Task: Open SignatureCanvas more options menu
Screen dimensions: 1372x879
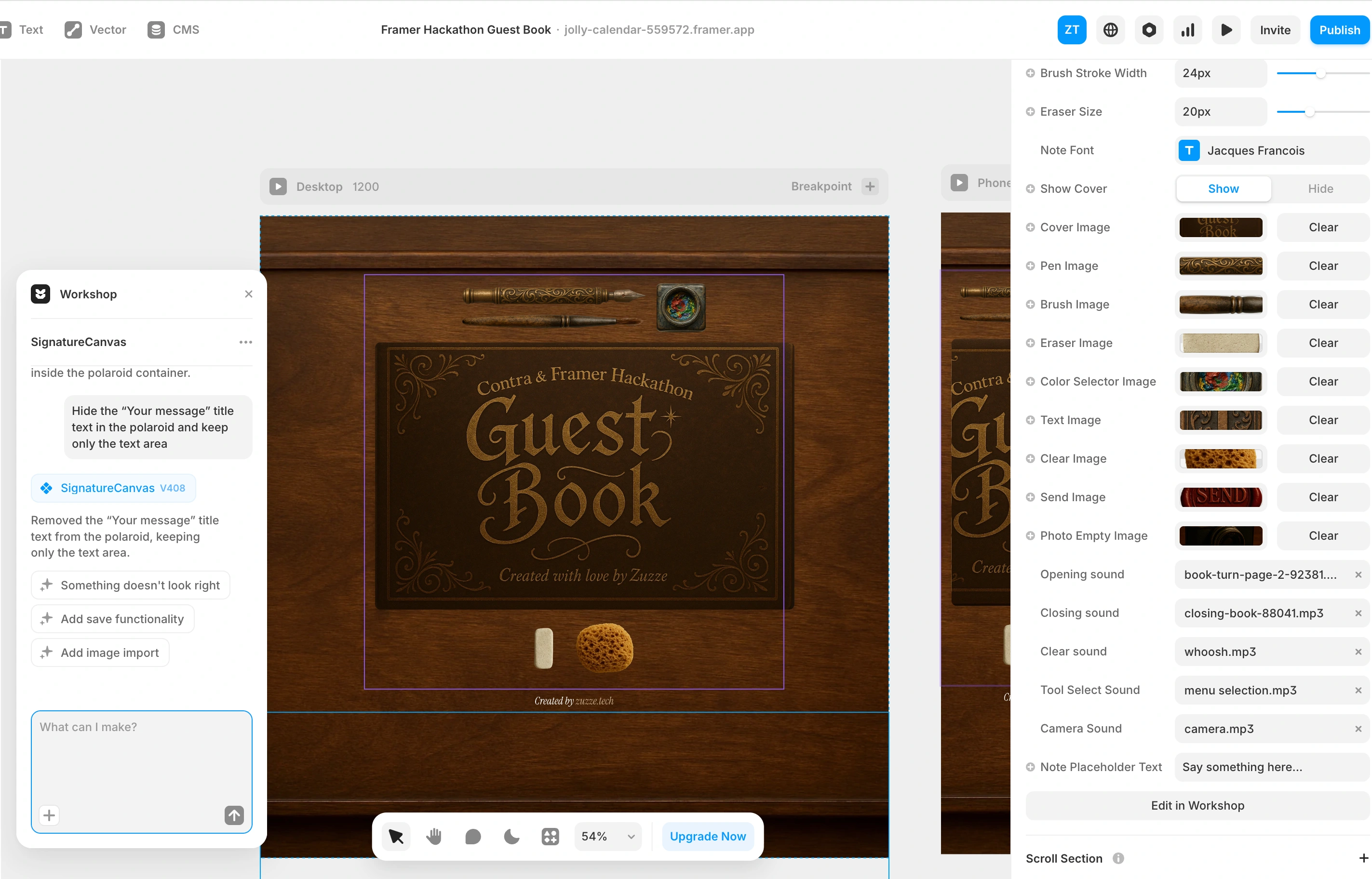Action: 245,342
